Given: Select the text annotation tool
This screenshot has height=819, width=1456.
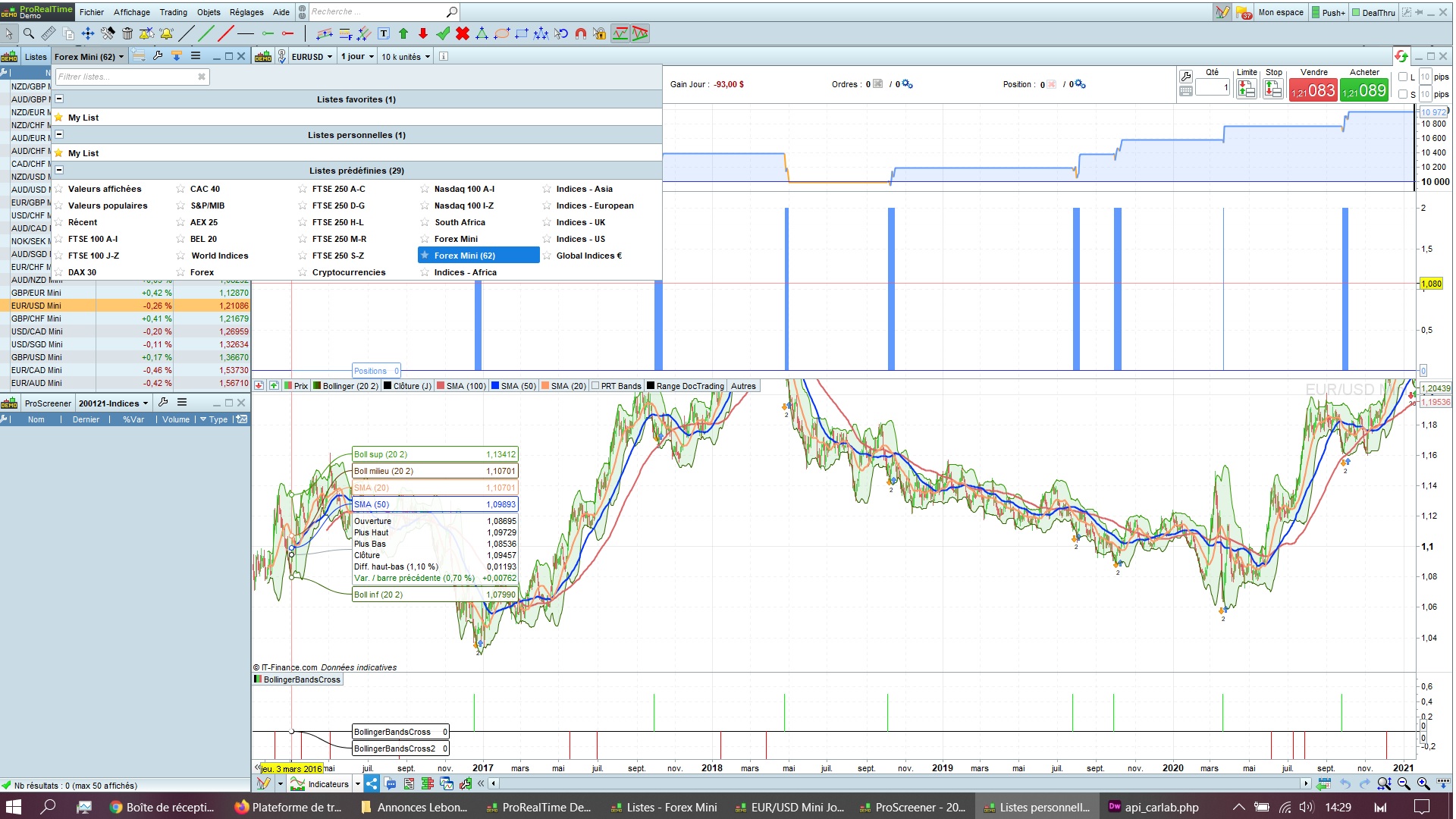Looking at the screenshot, I should (x=384, y=33).
